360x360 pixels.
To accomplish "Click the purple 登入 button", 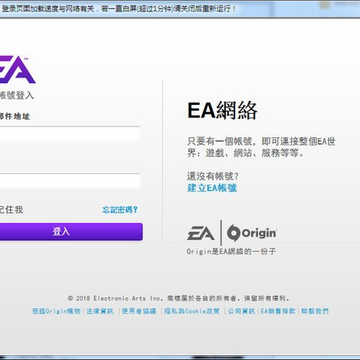I will [71, 232].
